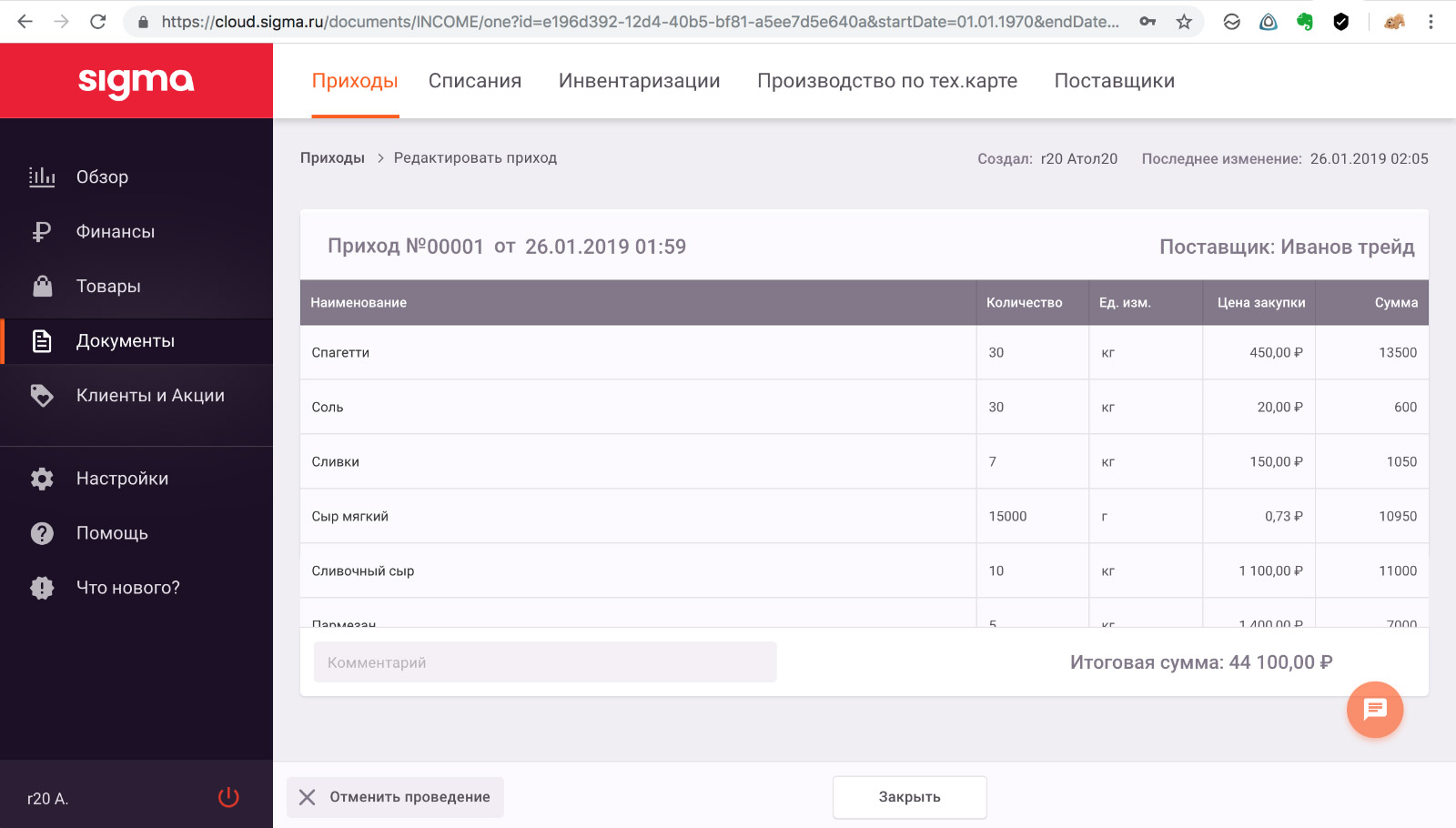Open the Evernote elephant extension
This screenshot has height=828, width=1456.
1305,22
